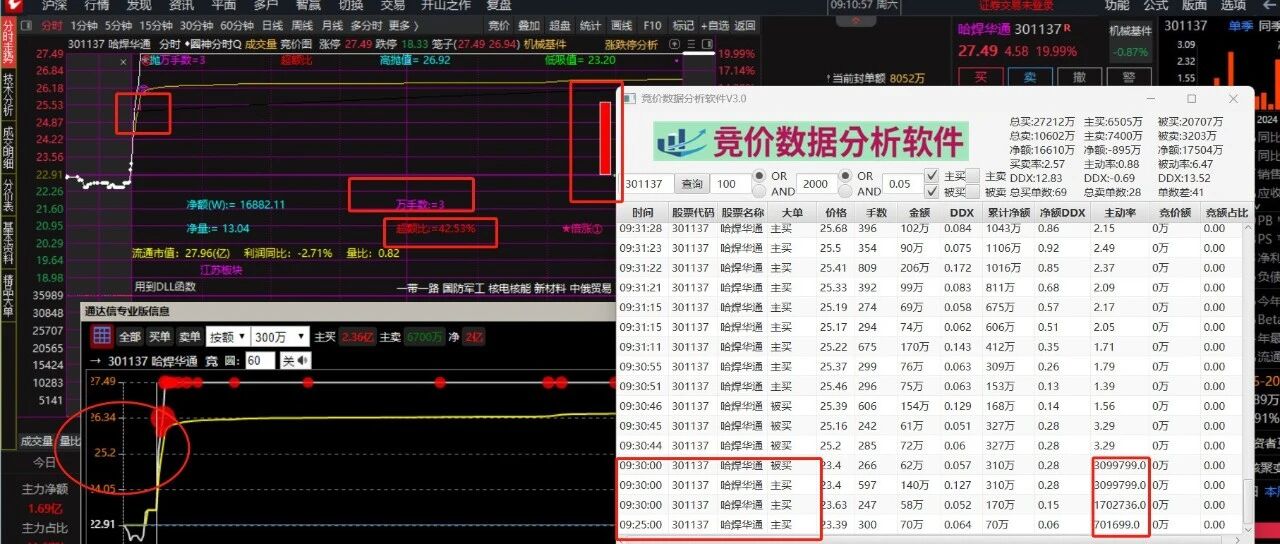1280x544 pixels.
Task: Click the 竞价 toolbar button
Action: pos(498,25)
